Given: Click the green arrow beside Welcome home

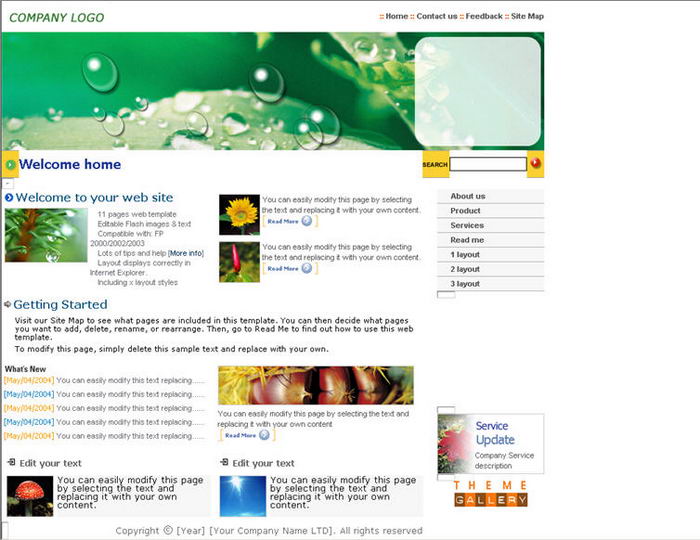Looking at the screenshot, I should [10, 165].
